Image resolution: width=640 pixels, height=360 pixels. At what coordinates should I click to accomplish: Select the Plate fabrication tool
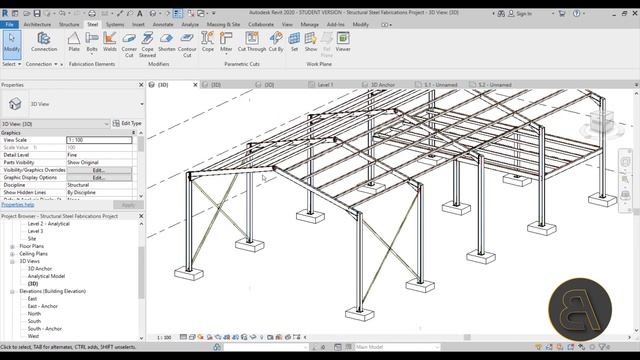pos(74,42)
